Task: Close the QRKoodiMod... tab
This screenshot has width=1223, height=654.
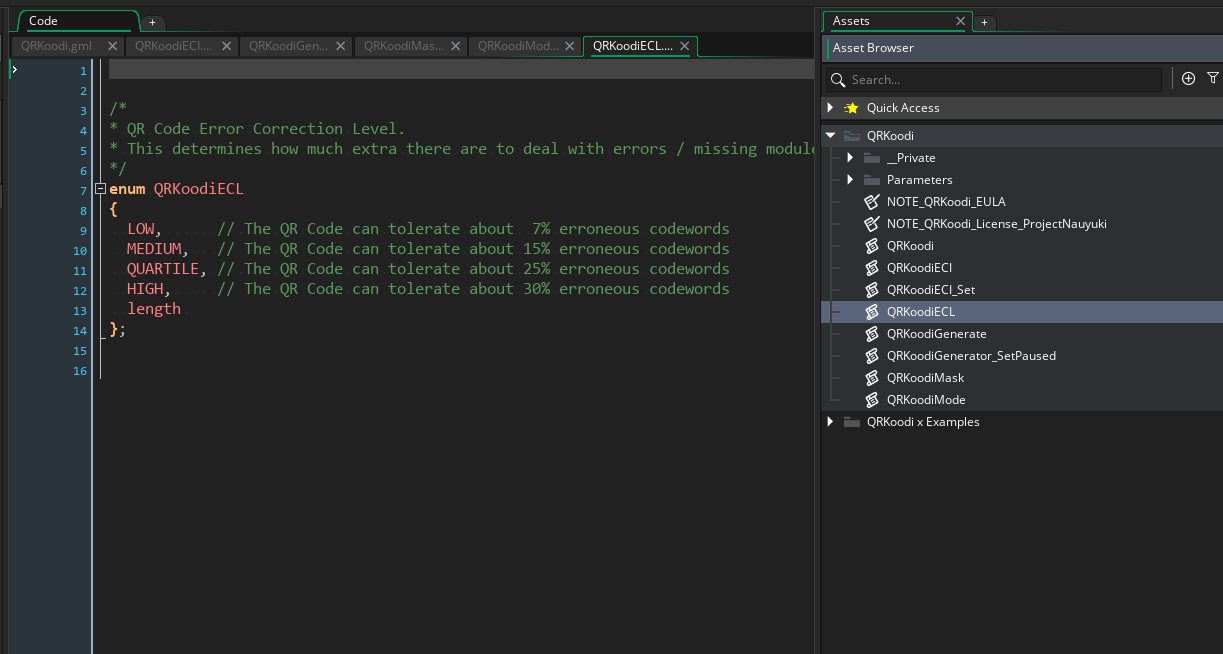Action: pos(569,46)
